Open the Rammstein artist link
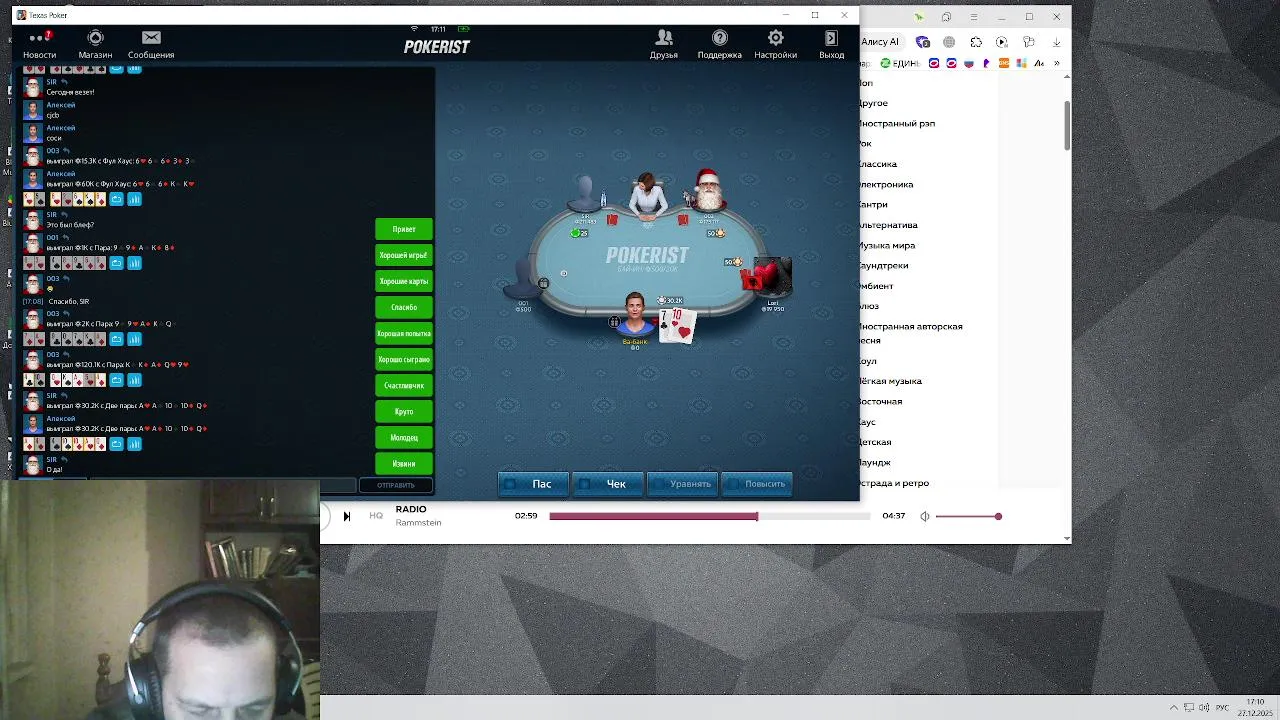1280x720 pixels. click(x=418, y=523)
